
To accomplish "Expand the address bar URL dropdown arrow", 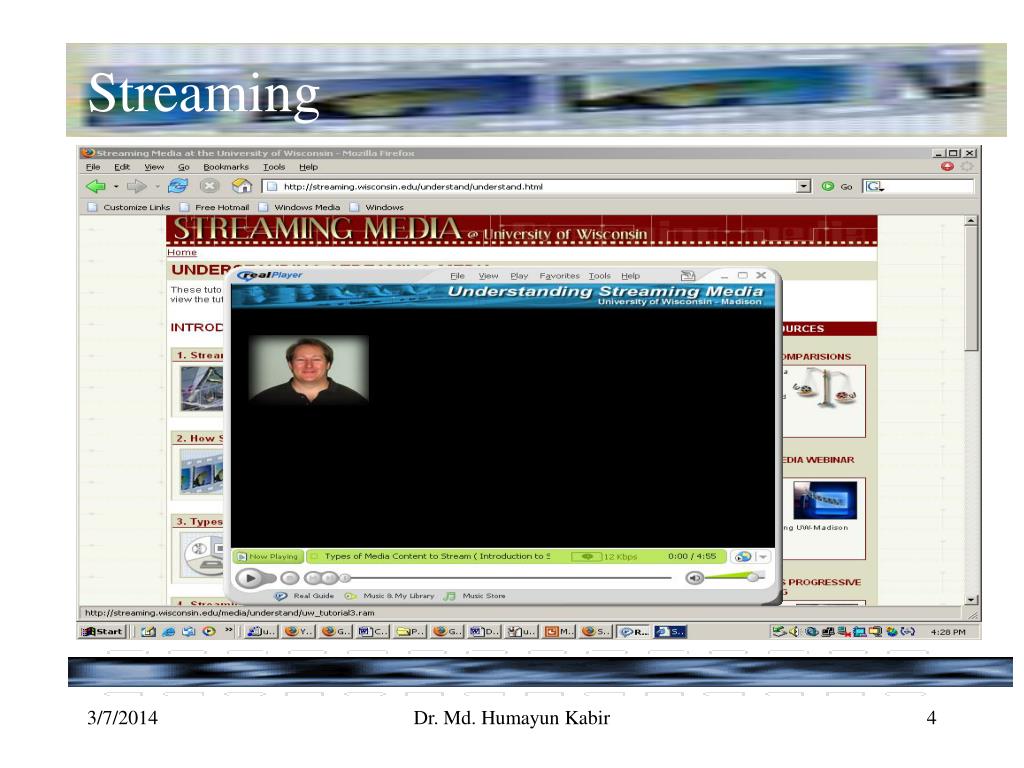I will (803, 187).
